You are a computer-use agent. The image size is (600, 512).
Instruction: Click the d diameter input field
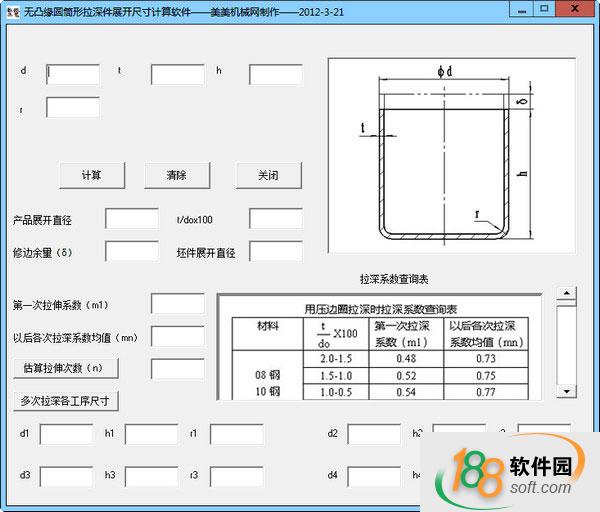73,74
